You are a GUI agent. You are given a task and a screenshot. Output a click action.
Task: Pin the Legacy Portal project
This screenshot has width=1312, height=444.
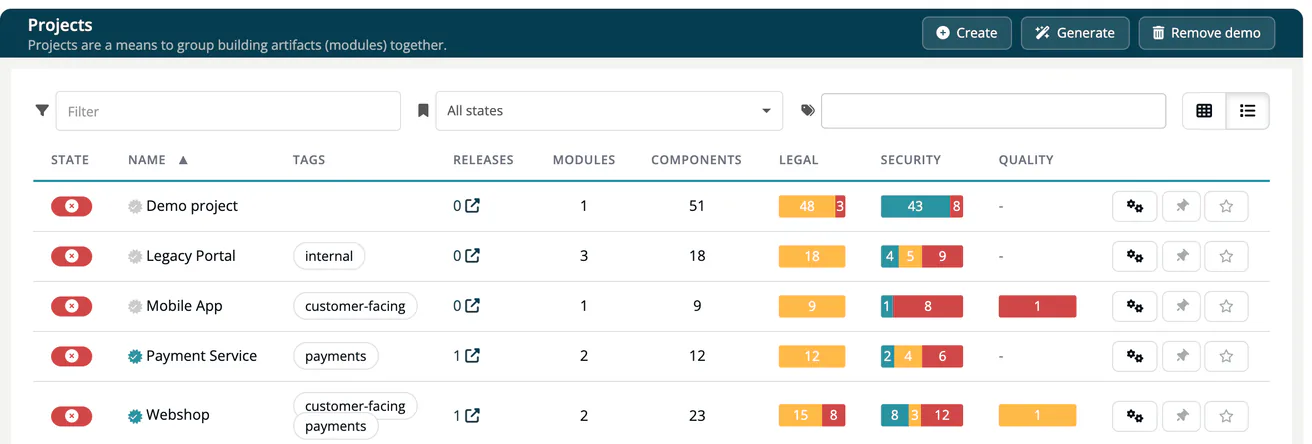pyautogui.click(x=1181, y=256)
